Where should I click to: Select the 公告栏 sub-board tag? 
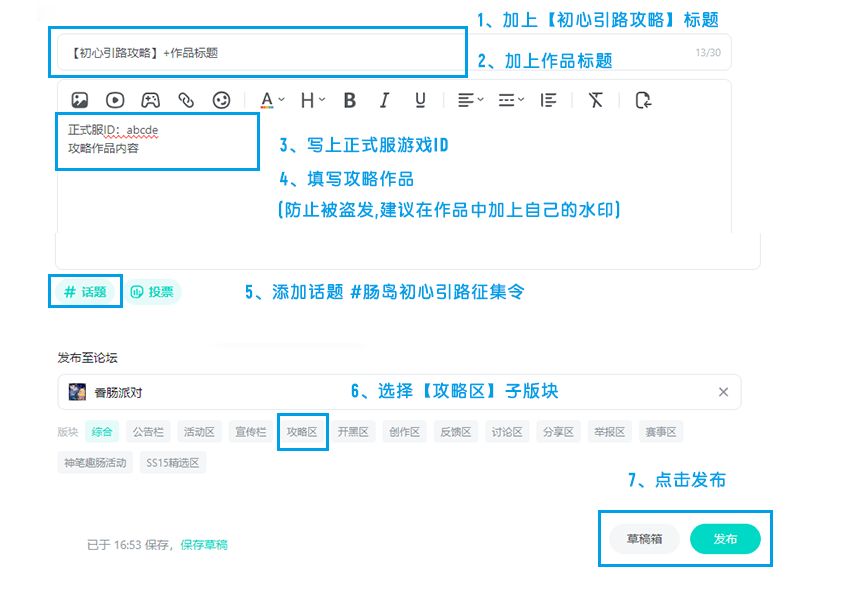pyautogui.click(x=148, y=432)
